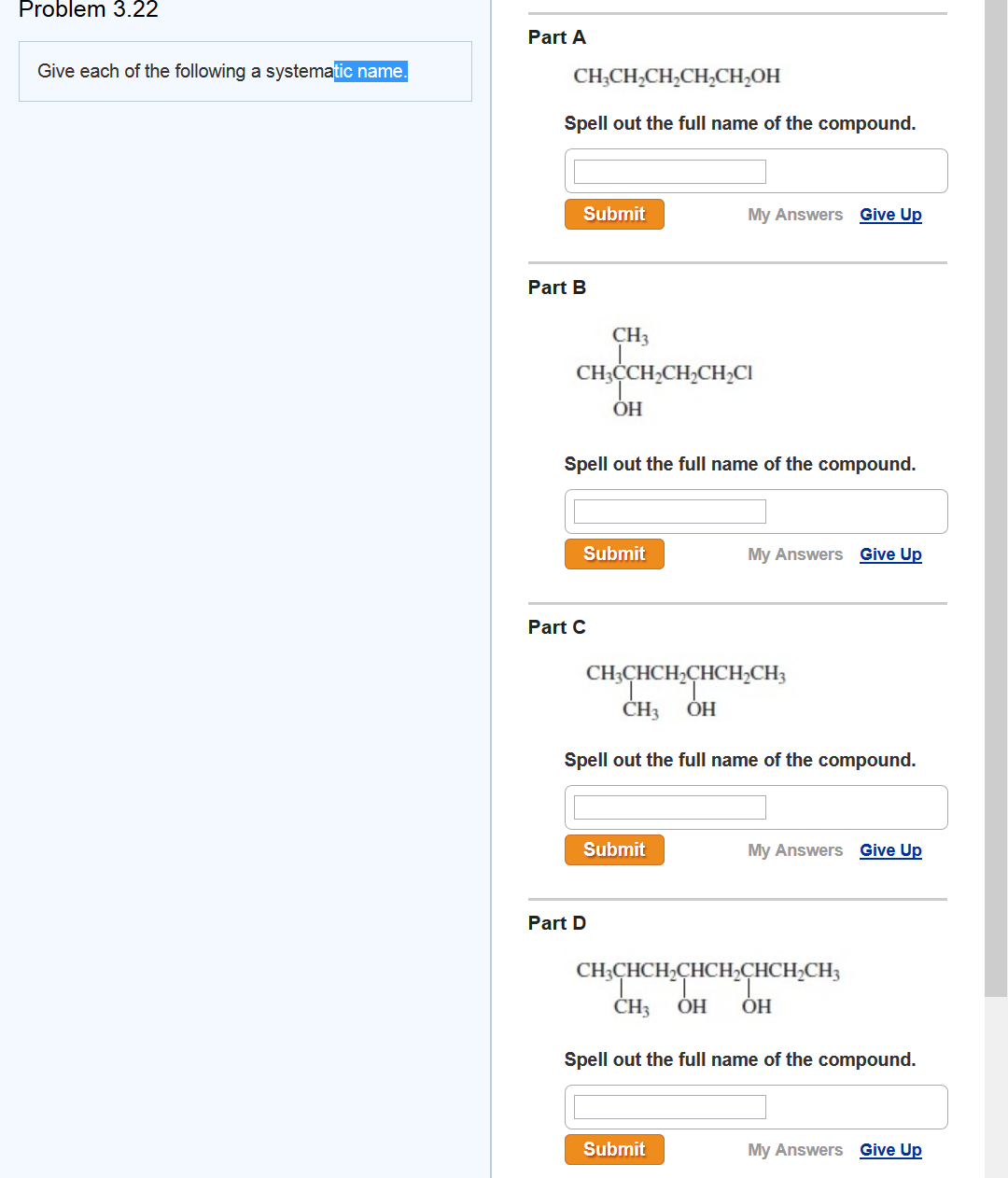Open Give Up for Part D

[889, 1149]
